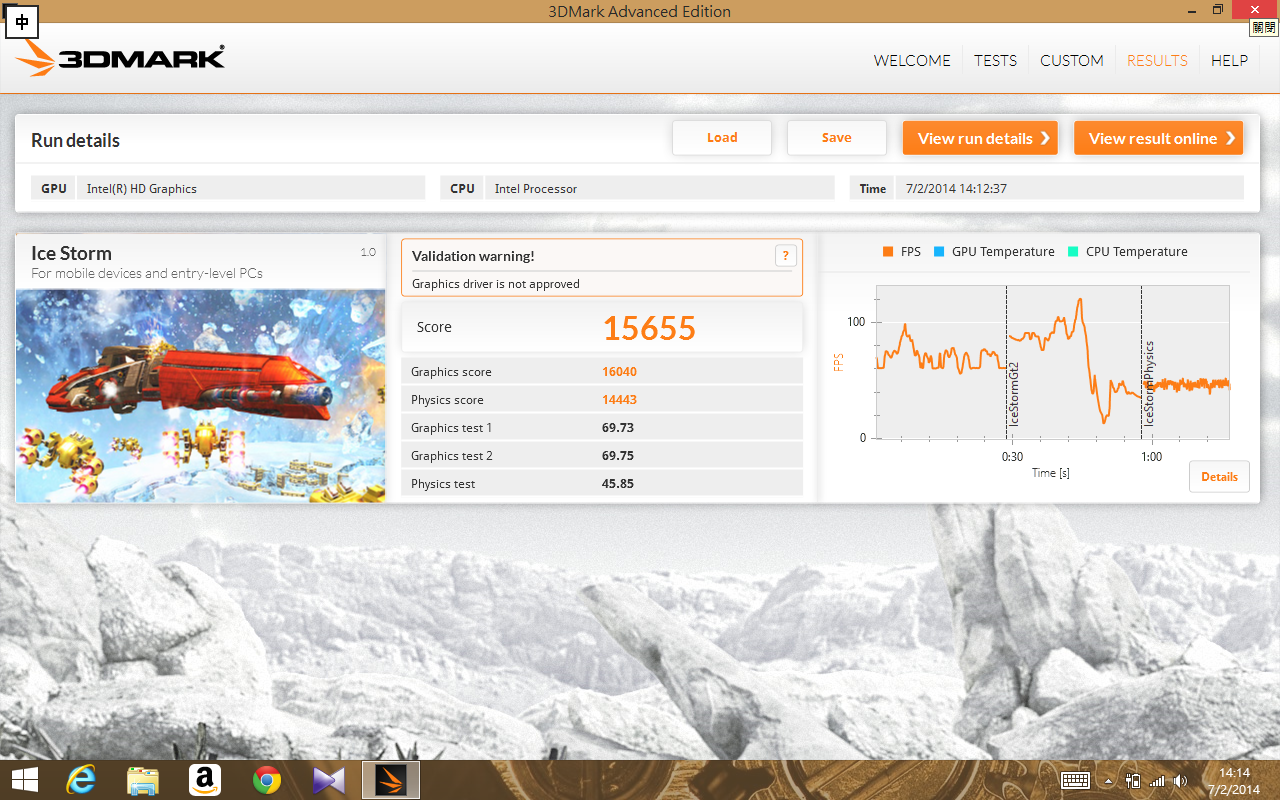Open View result online button

click(x=1158, y=138)
